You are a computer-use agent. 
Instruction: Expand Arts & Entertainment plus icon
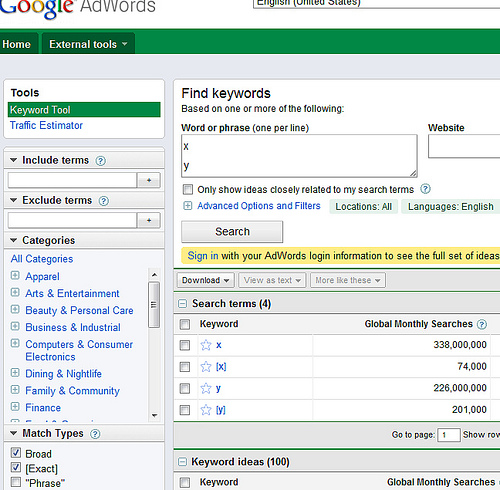[x=15, y=292]
